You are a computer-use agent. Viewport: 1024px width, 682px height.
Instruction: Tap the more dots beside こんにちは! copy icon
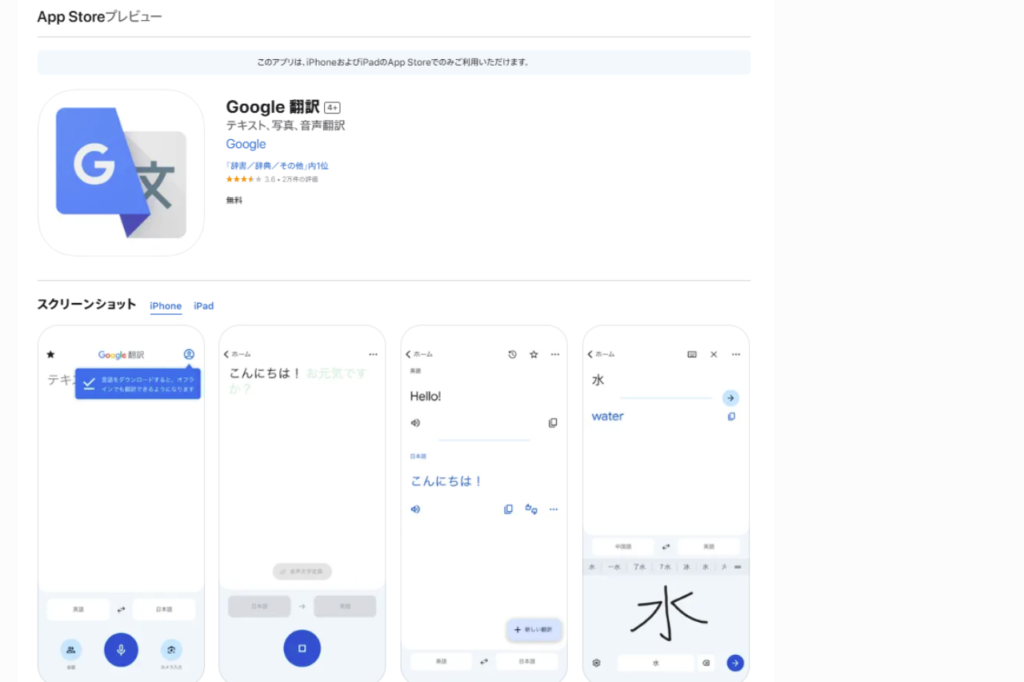tap(554, 509)
